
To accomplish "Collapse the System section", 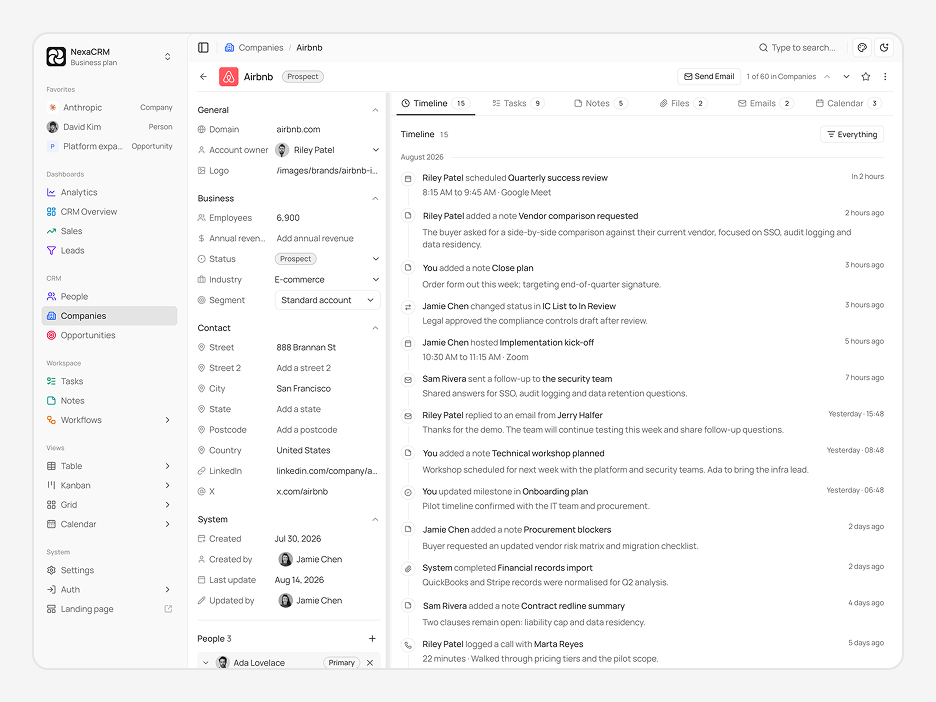I will (x=375, y=519).
